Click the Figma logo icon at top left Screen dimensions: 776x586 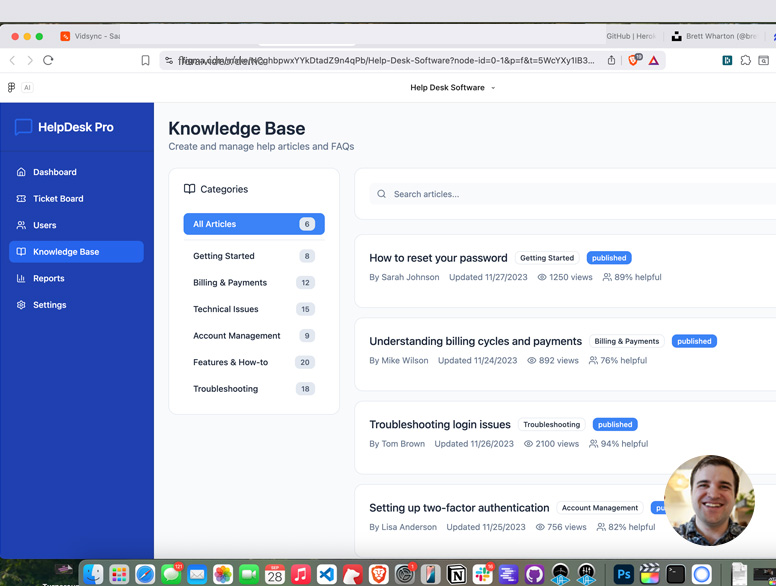[x=12, y=88]
